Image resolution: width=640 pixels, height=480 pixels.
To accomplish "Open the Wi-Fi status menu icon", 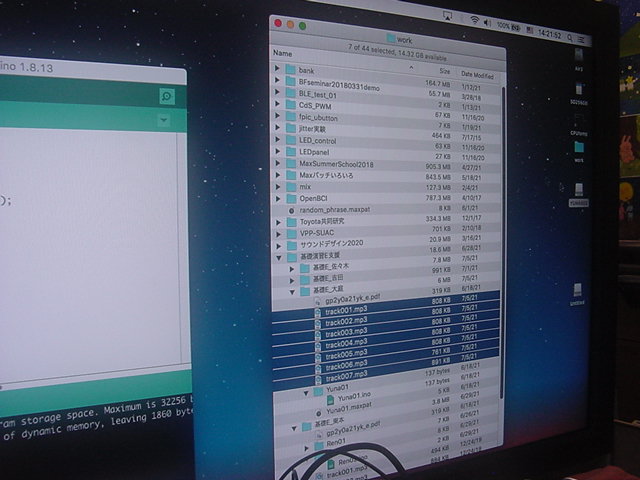I will (474, 20).
